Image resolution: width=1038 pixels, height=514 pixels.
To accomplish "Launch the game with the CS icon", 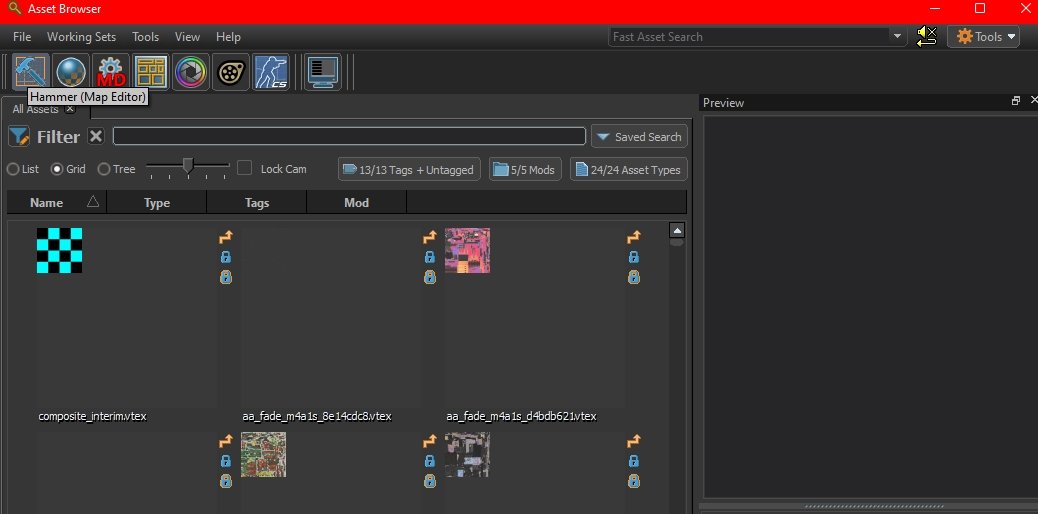I will pyautogui.click(x=270, y=72).
